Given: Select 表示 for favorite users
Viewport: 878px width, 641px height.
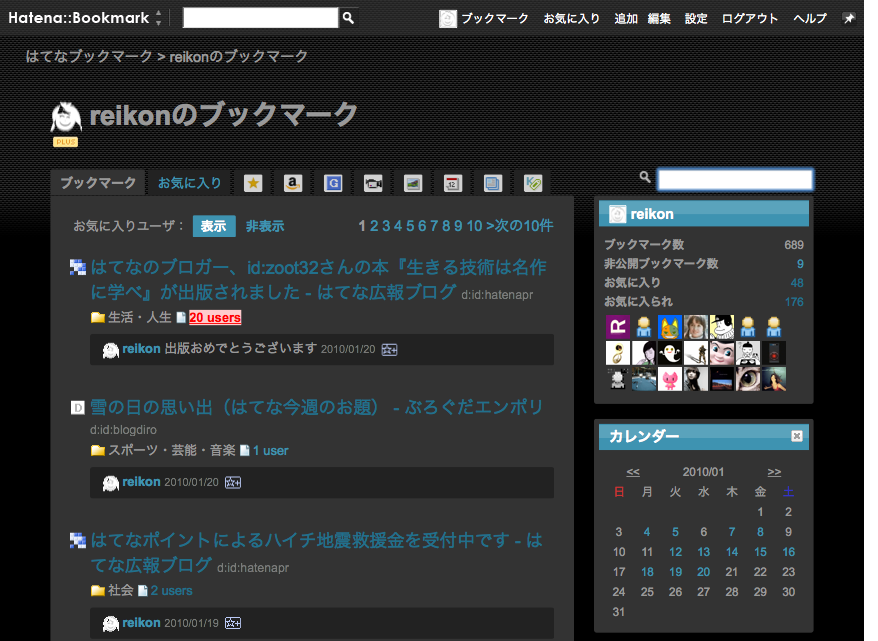Looking at the screenshot, I should 214,226.
